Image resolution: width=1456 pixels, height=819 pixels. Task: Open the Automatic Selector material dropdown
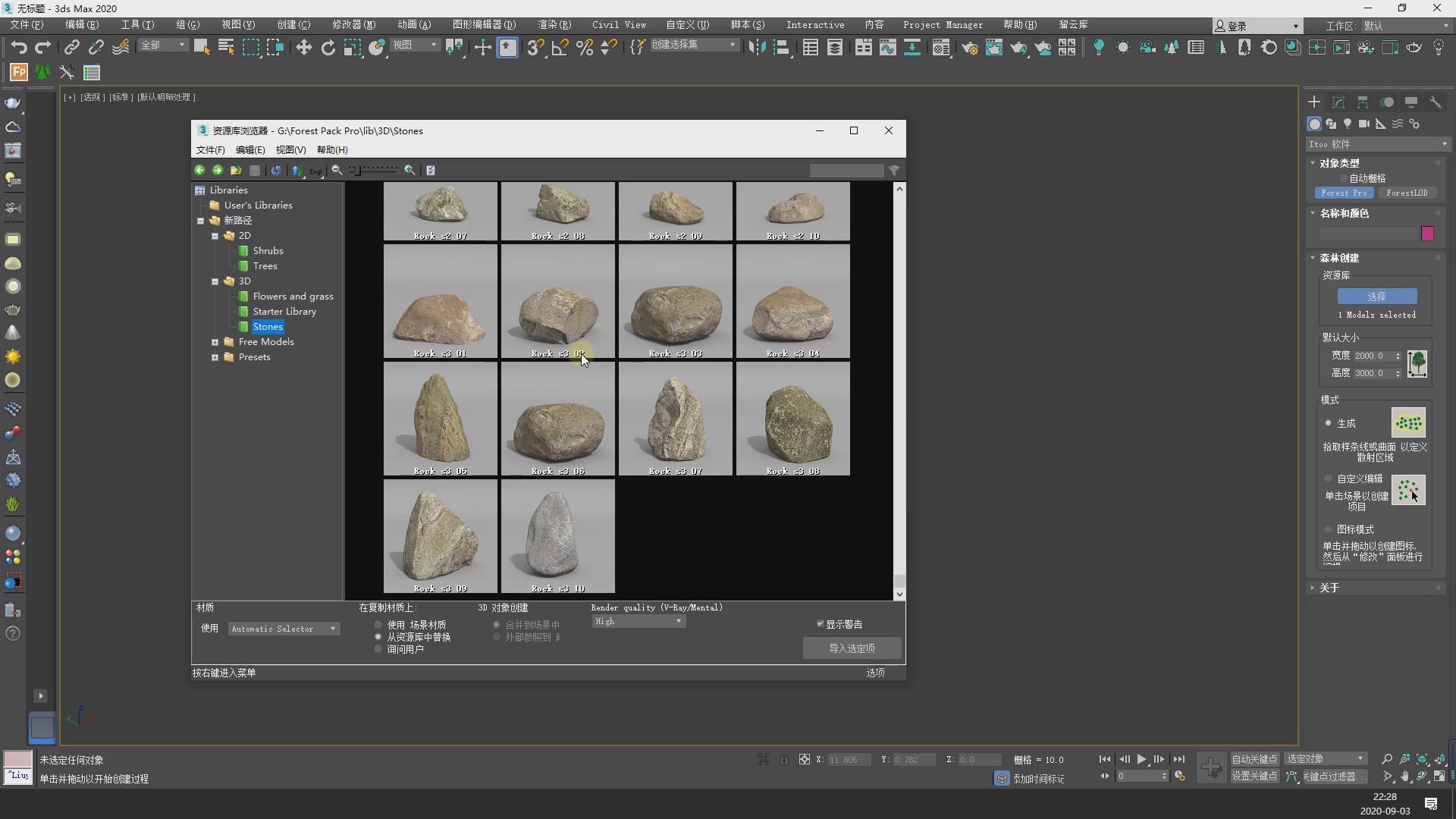tap(284, 629)
